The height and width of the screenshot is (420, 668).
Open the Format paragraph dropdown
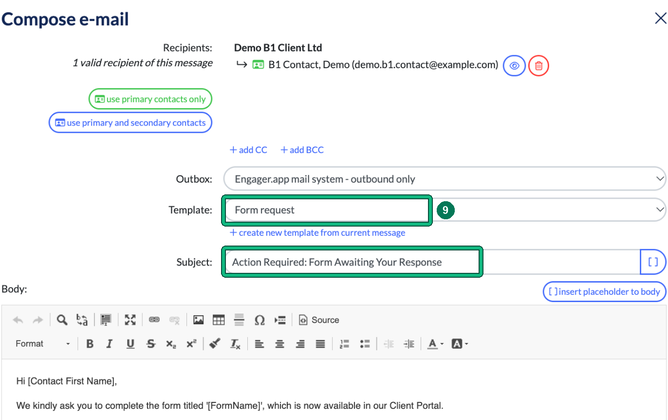point(43,344)
